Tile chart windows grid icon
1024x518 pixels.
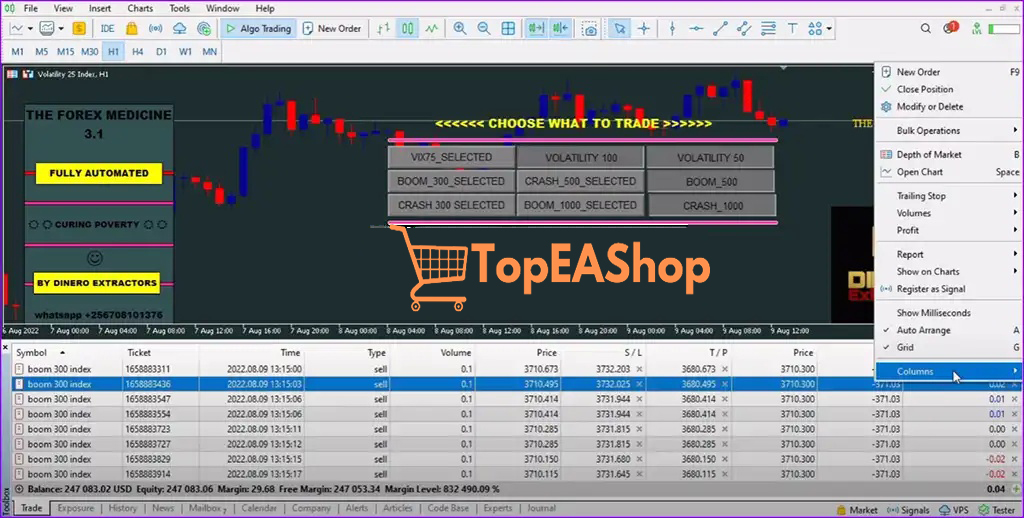(508, 29)
